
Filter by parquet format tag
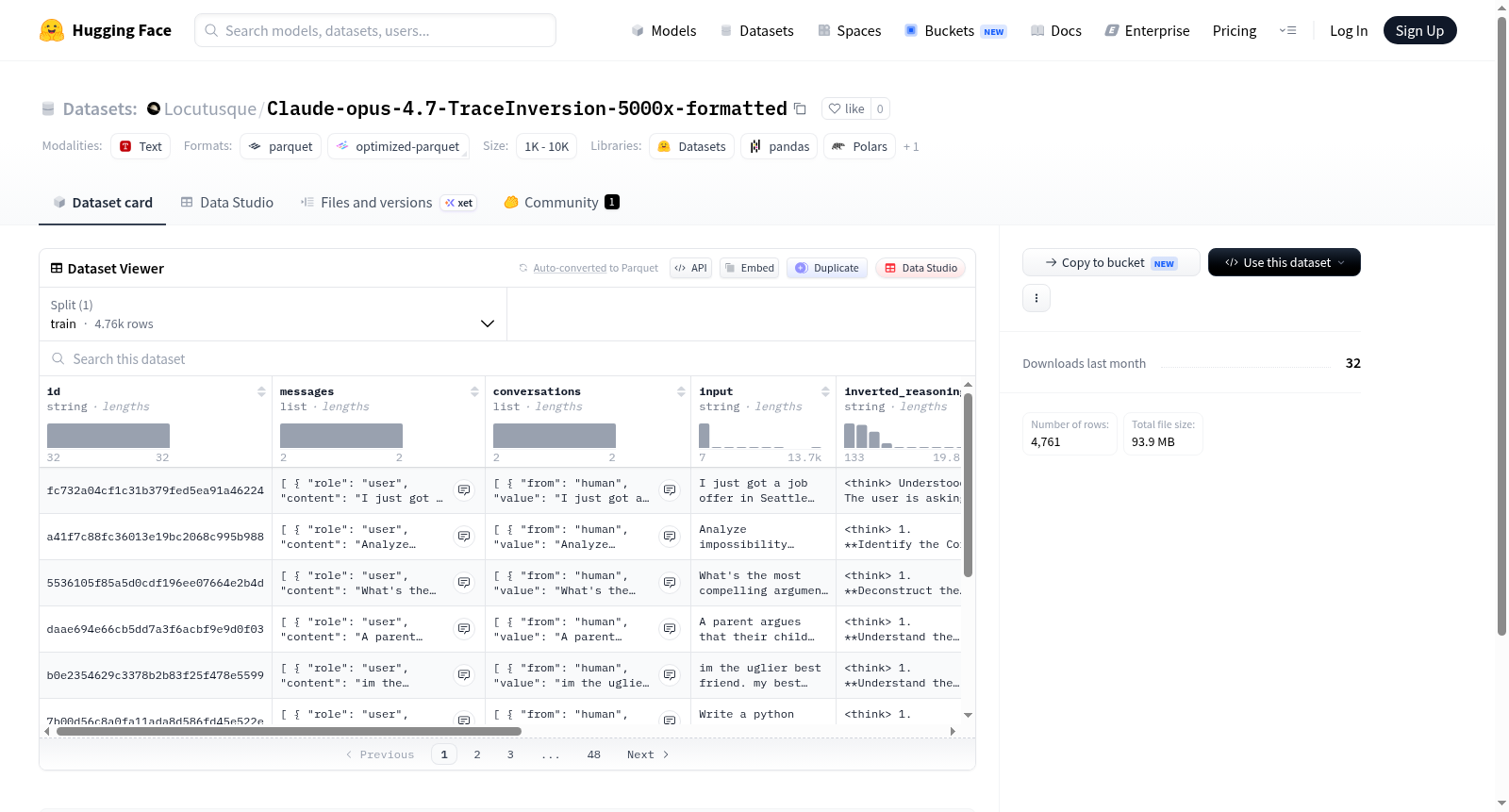click(x=281, y=146)
